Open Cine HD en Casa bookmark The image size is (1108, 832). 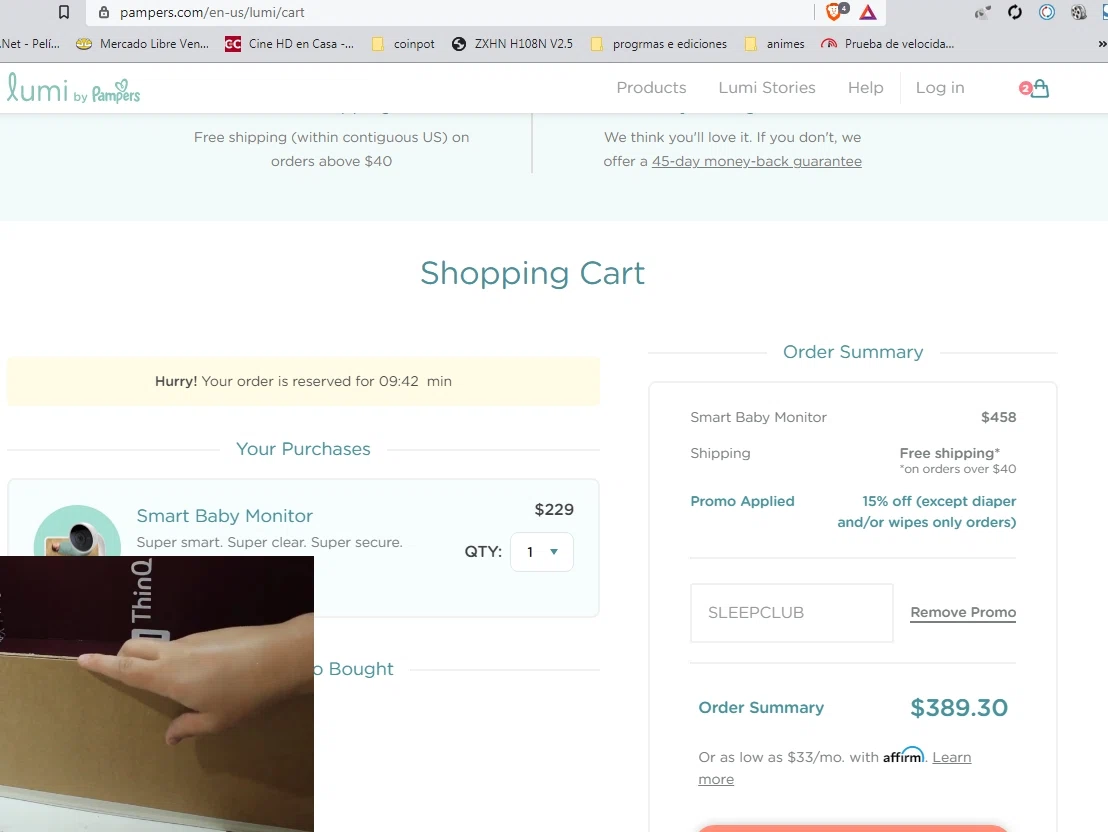pyautogui.click(x=289, y=44)
